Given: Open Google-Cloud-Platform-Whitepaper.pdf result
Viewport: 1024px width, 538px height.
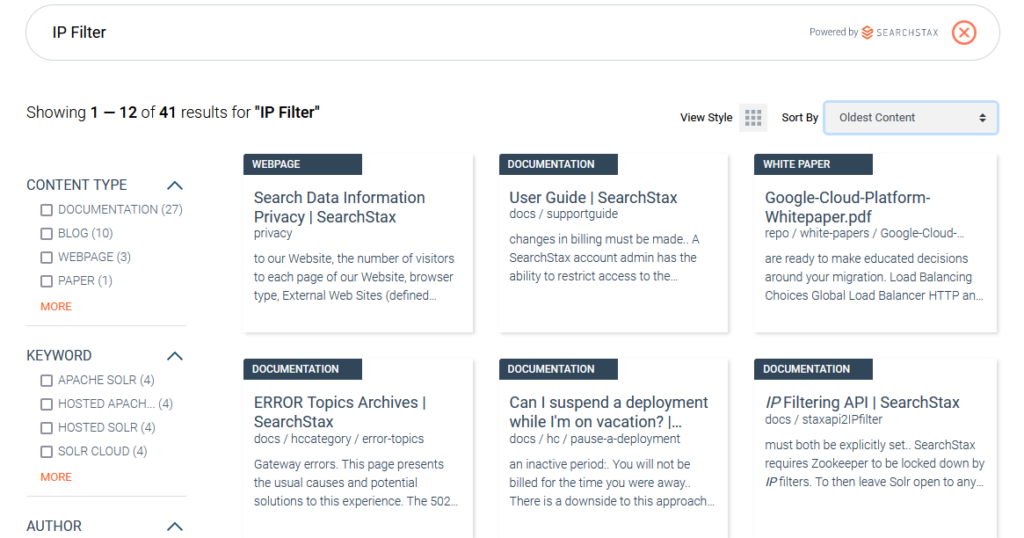Looking at the screenshot, I should [847, 207].
